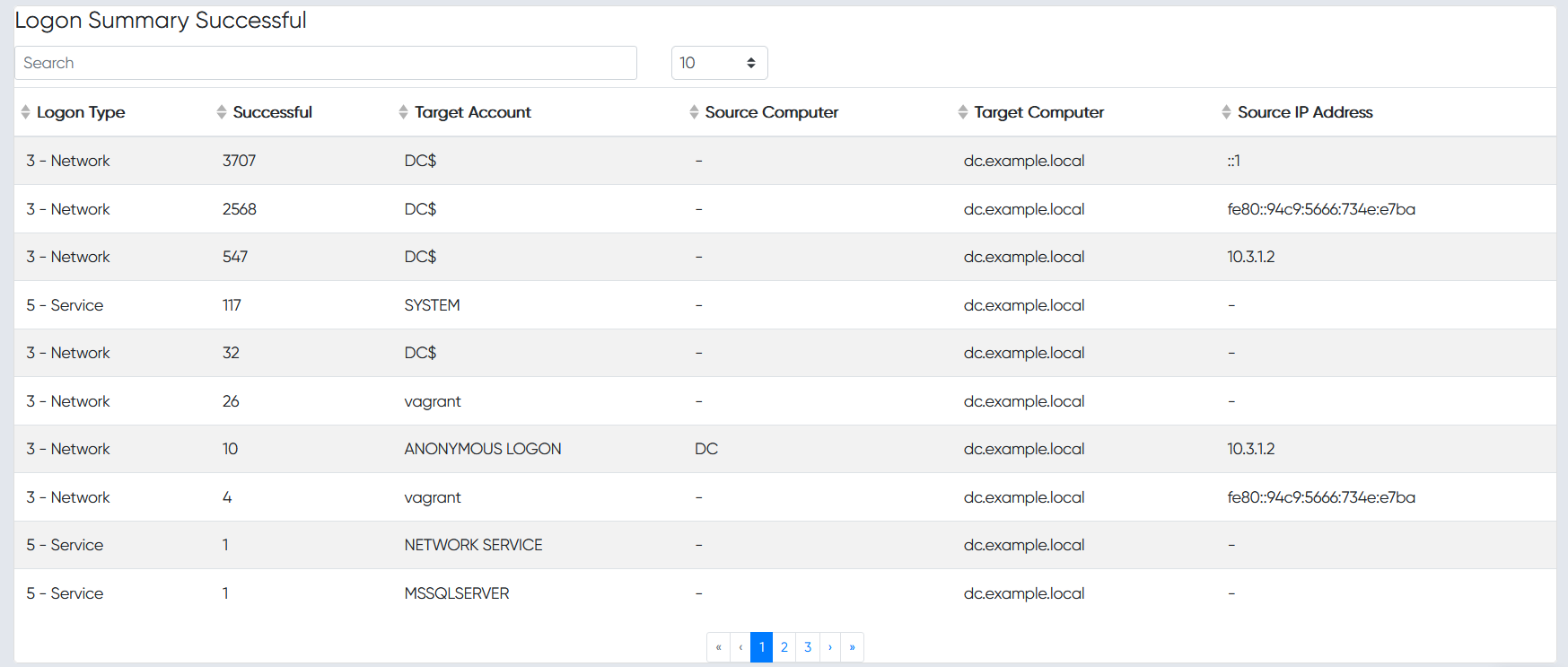Click 5 - Service in SYSTEM row
This screenshot has height=667, width=1568.
point(65,305)
